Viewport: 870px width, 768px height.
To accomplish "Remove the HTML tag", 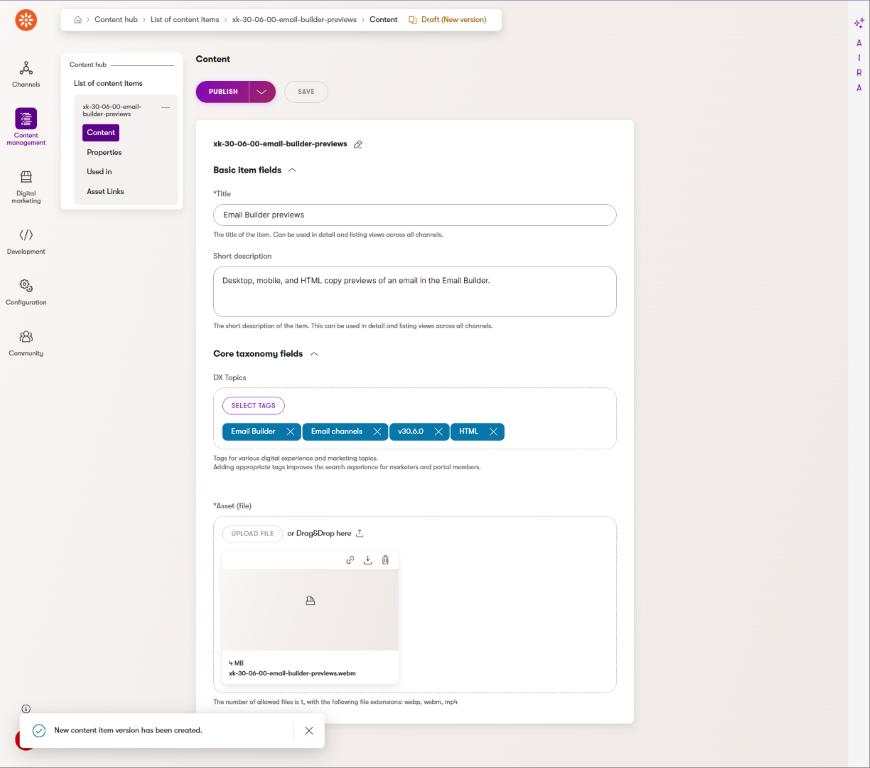I will (x=493, y=432).
